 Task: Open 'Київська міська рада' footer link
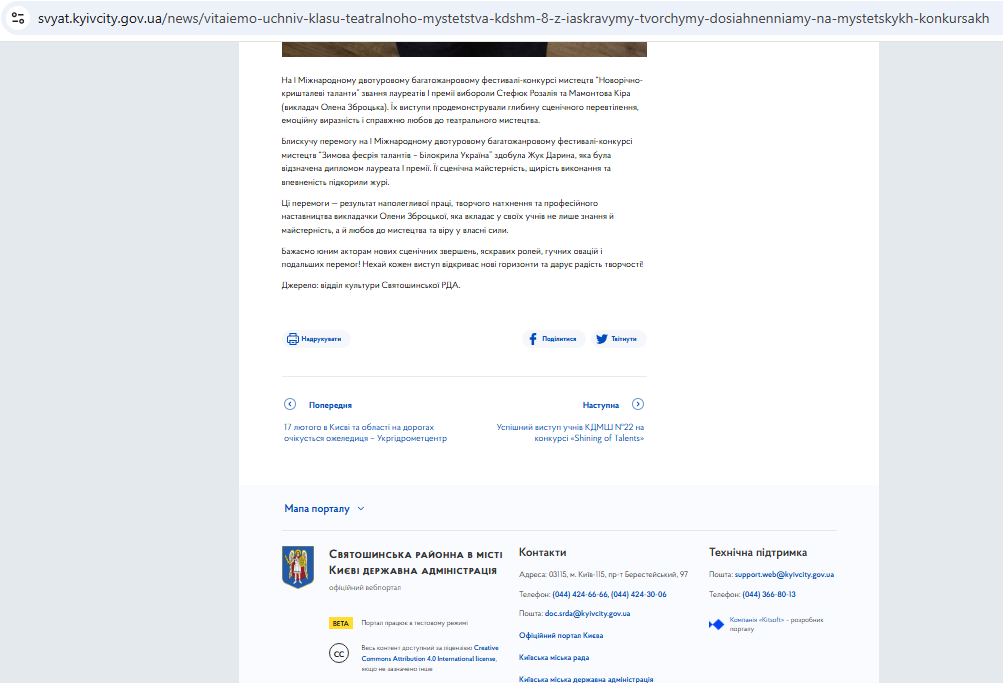[x=554, y=657]
